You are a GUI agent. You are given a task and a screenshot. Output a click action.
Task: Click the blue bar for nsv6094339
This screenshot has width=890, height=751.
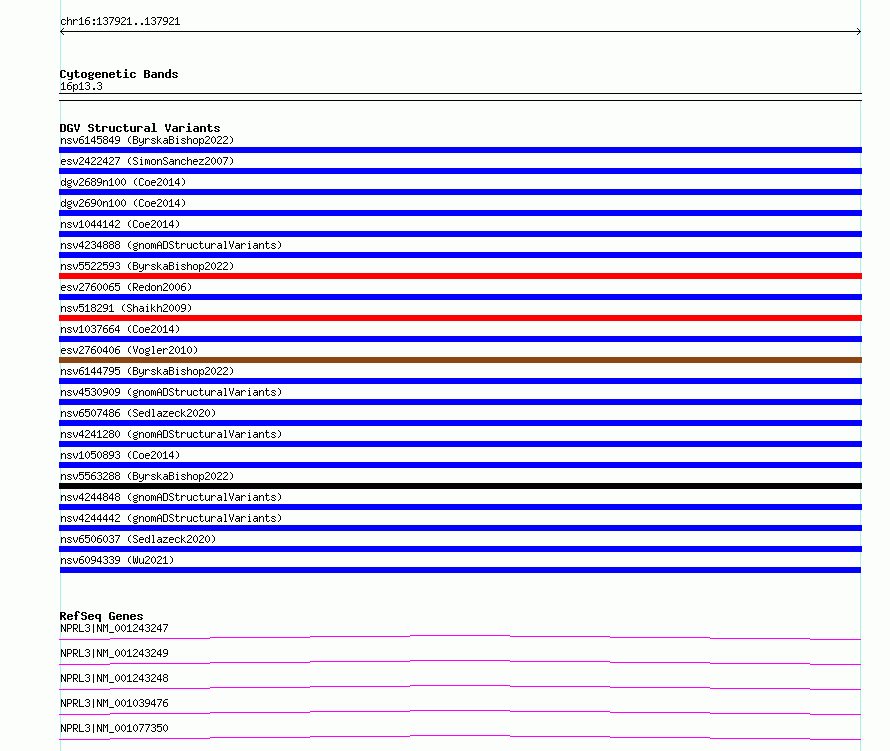click(460, 570)
